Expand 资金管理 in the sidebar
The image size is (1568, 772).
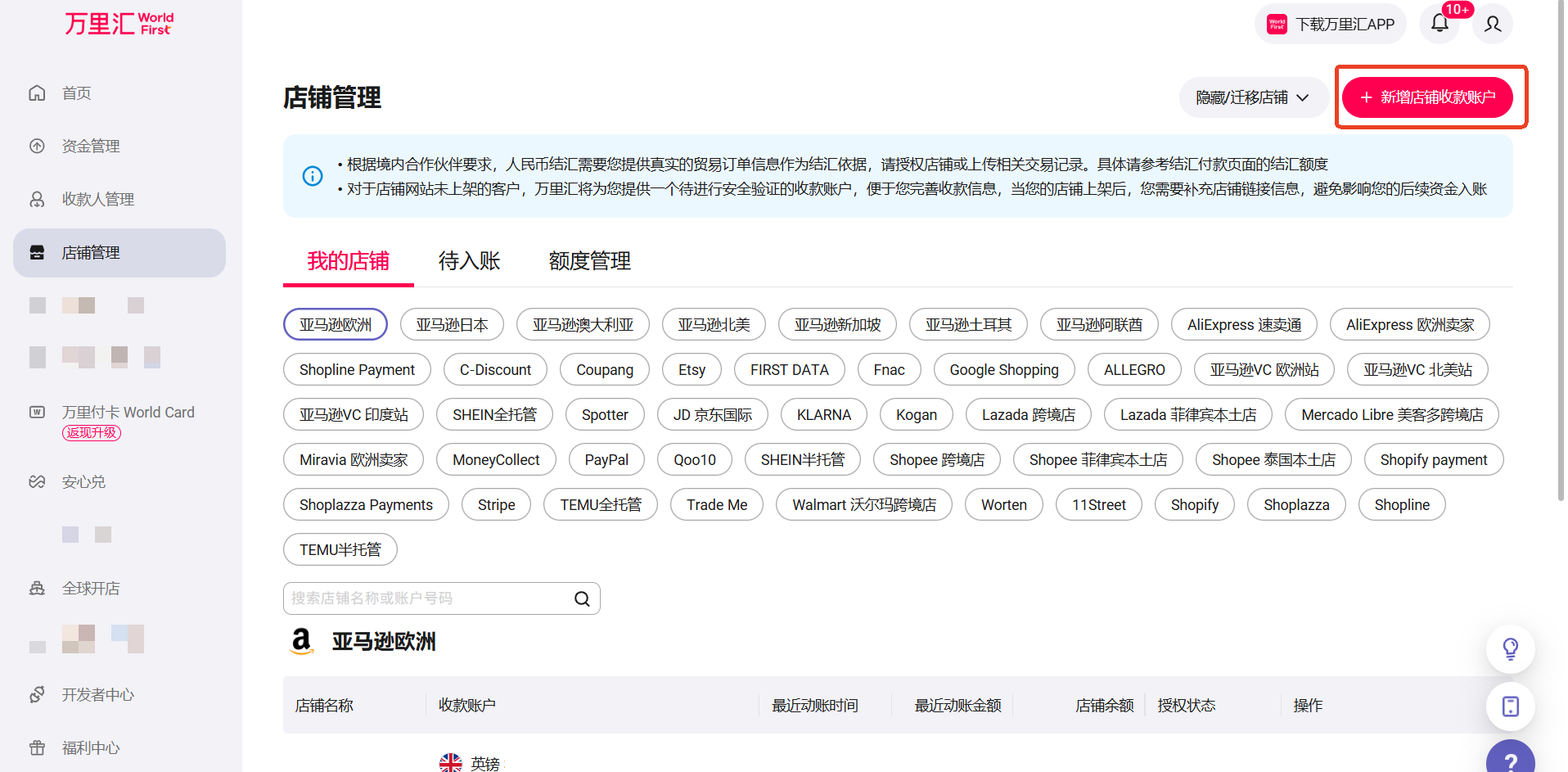pos(91,147)
